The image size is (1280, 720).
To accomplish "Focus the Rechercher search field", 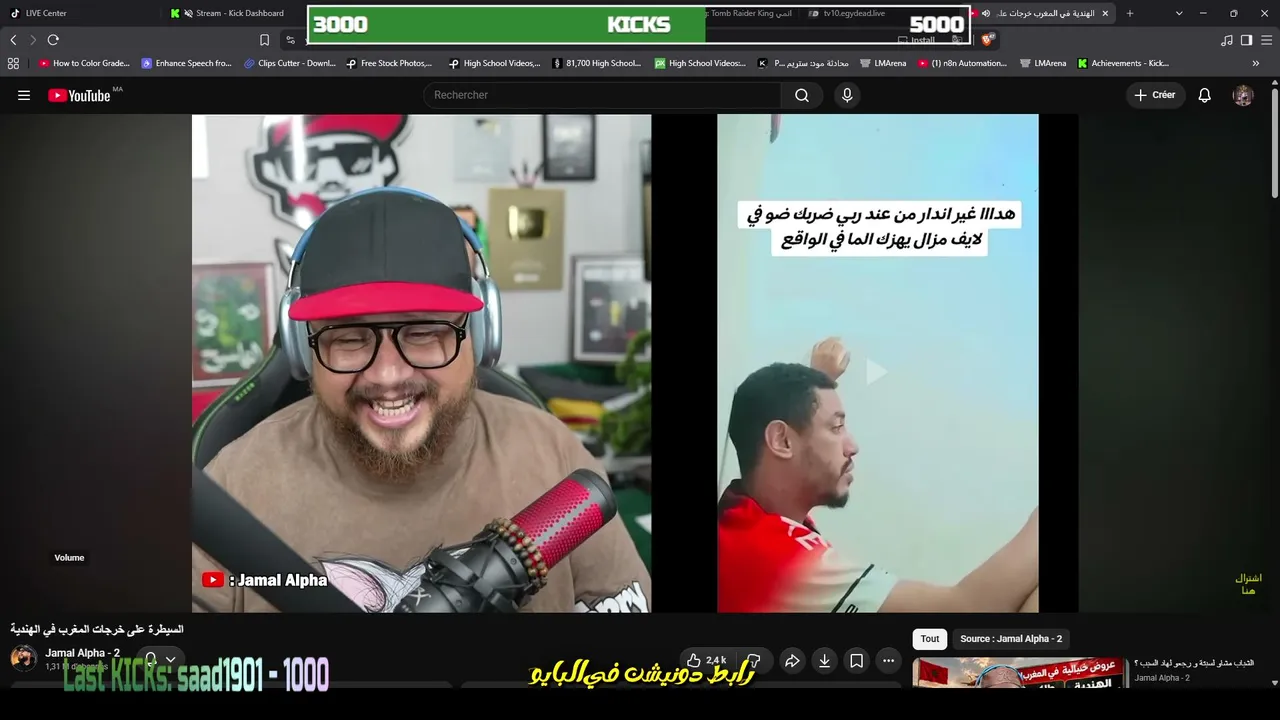I will [603, 95].
